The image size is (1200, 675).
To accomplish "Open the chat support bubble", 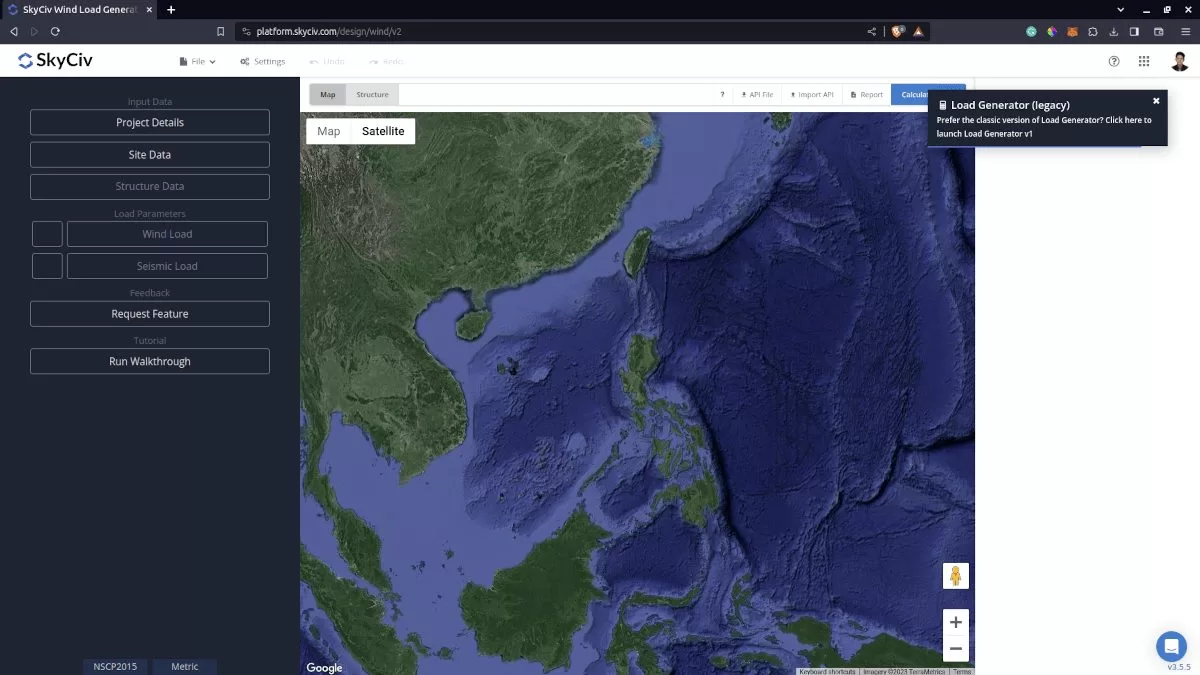I will 1171,646.
